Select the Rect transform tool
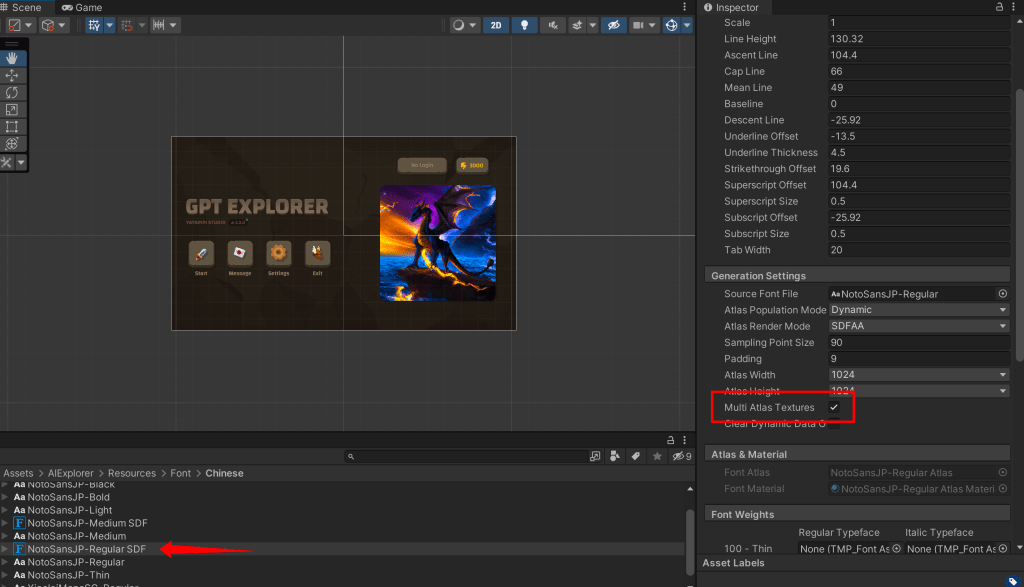The height and width of the screenshot is (587, 1024). click(12, 126)
